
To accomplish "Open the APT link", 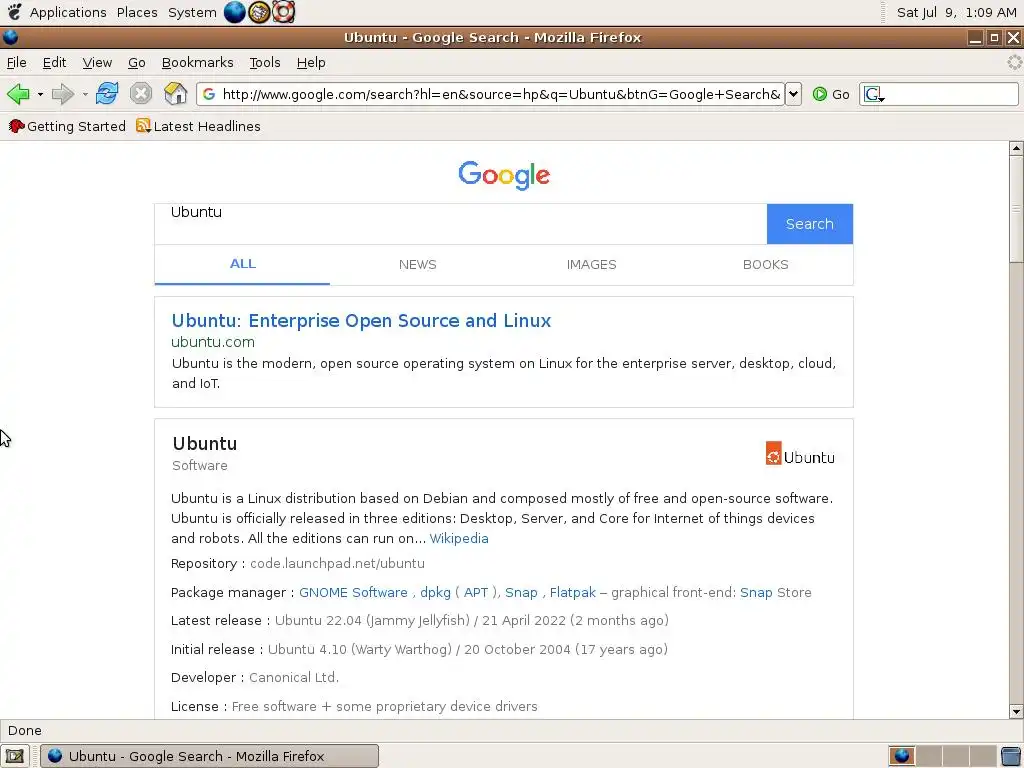I will [476, 592].
